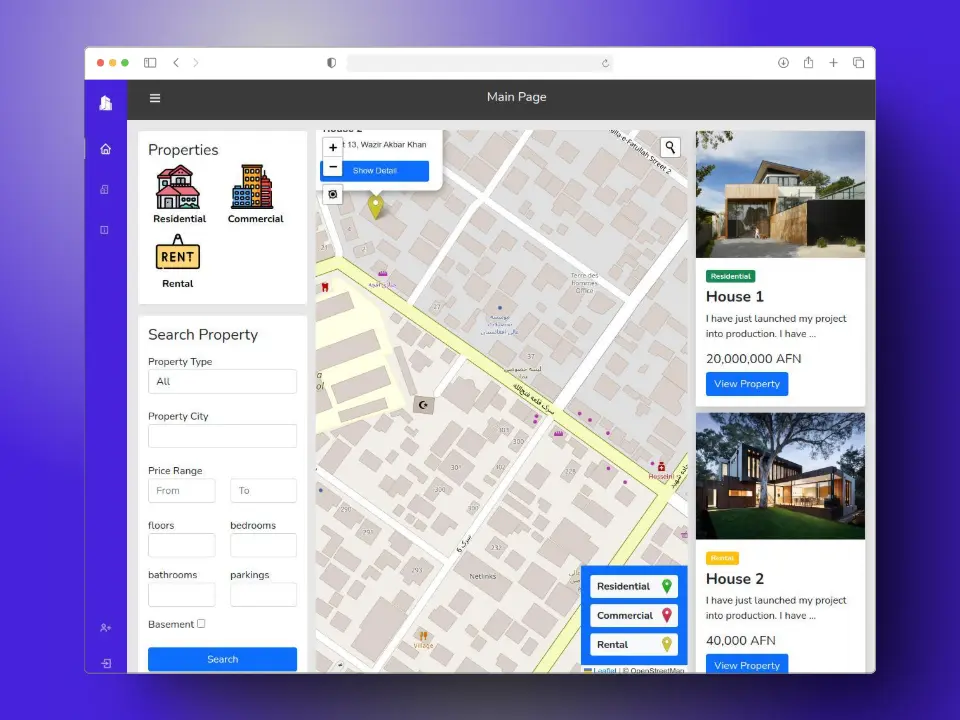Viewport: 960px width, 720px height.
Task: Toggle the browser sidebar icon
Action: 150,62
